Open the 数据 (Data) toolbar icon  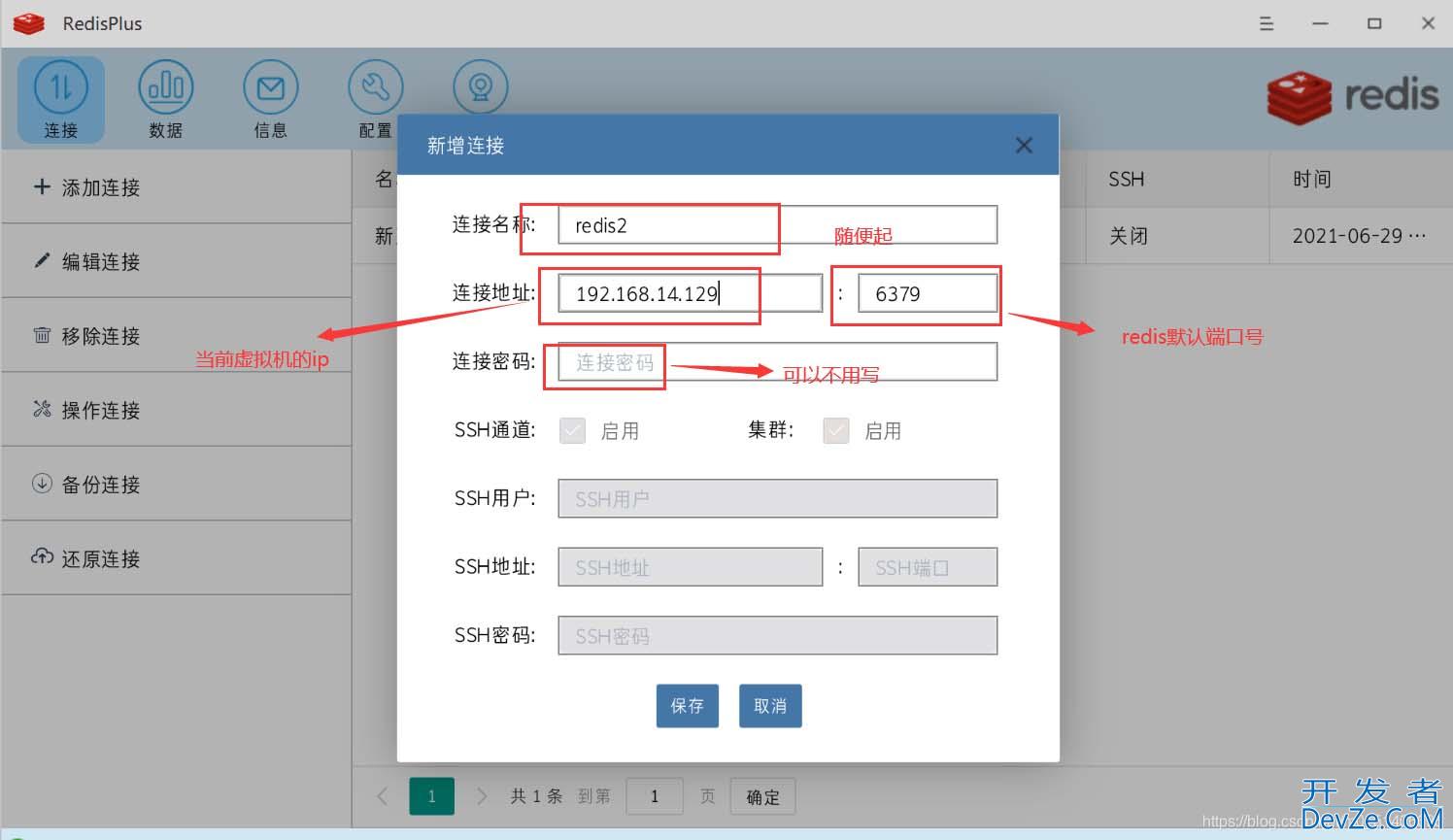[166, 99]
